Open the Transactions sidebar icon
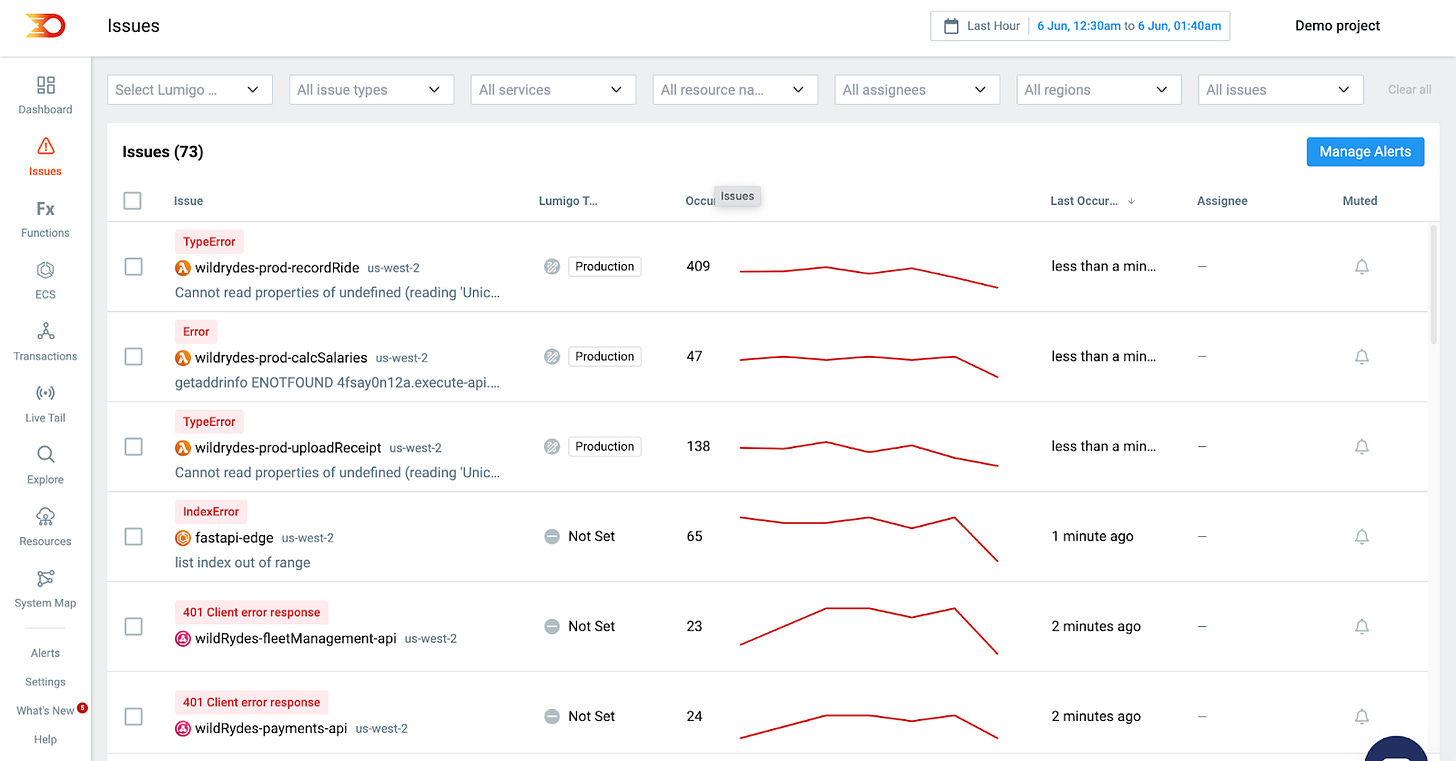1456x761 pixels. (45, 332)
